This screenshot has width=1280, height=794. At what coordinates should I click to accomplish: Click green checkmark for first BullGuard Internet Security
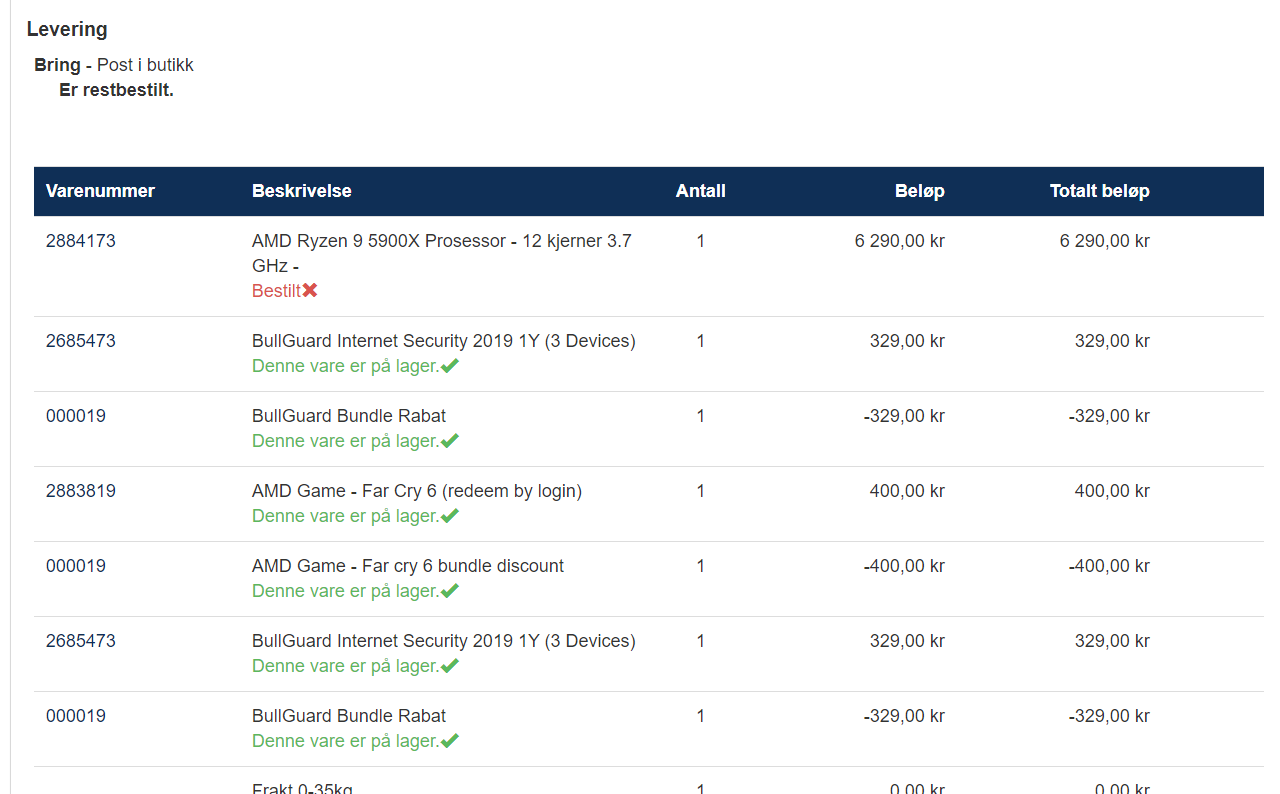click(450, 366)
